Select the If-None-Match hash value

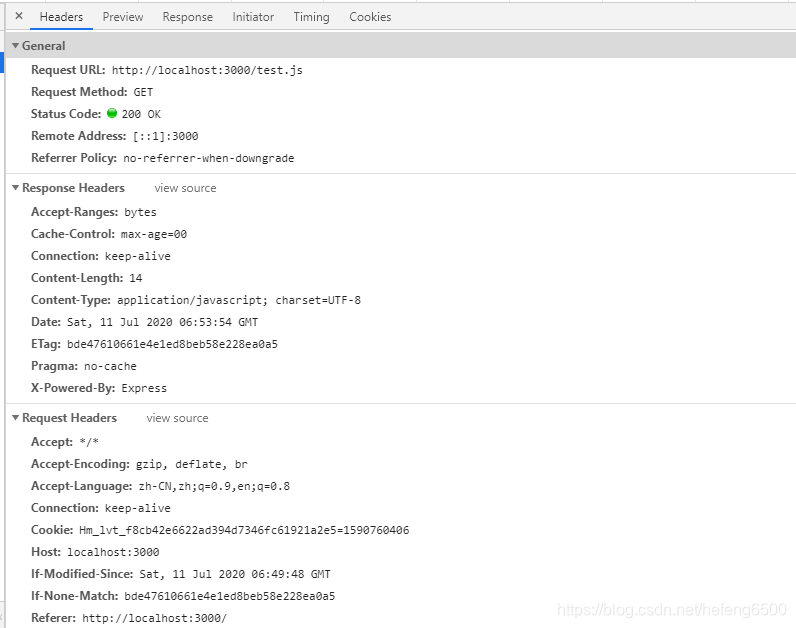[229, 596]
